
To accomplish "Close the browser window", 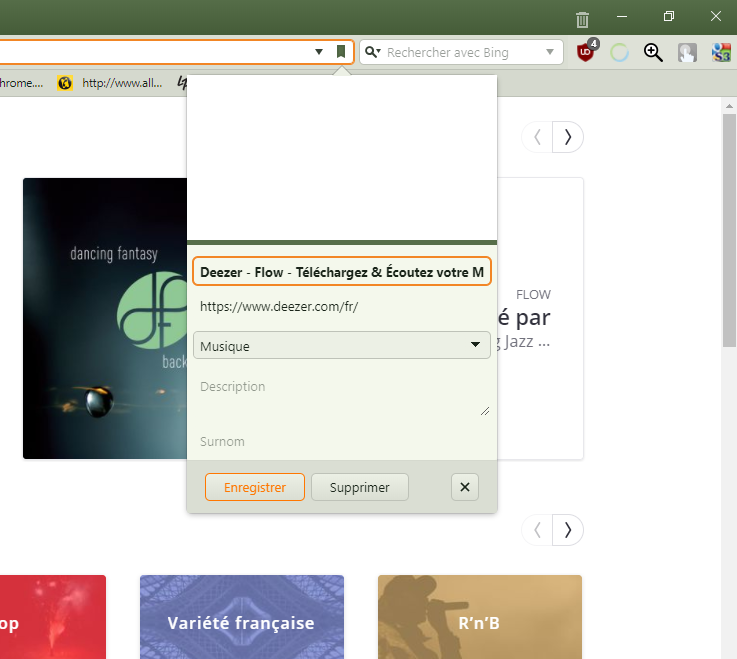I will (715, 16).
